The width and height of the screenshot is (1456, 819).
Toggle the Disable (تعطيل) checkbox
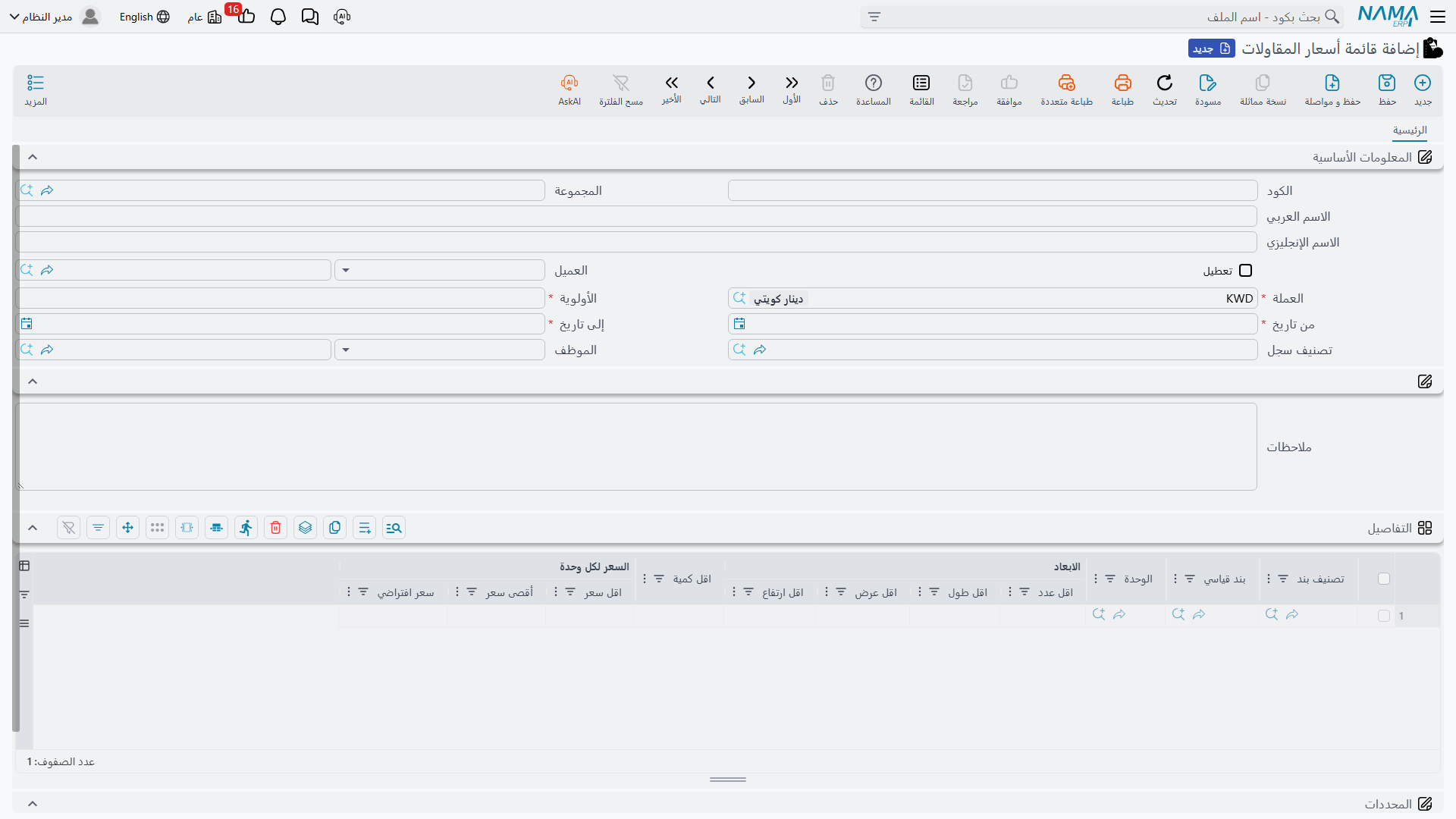click(1246, 271)
